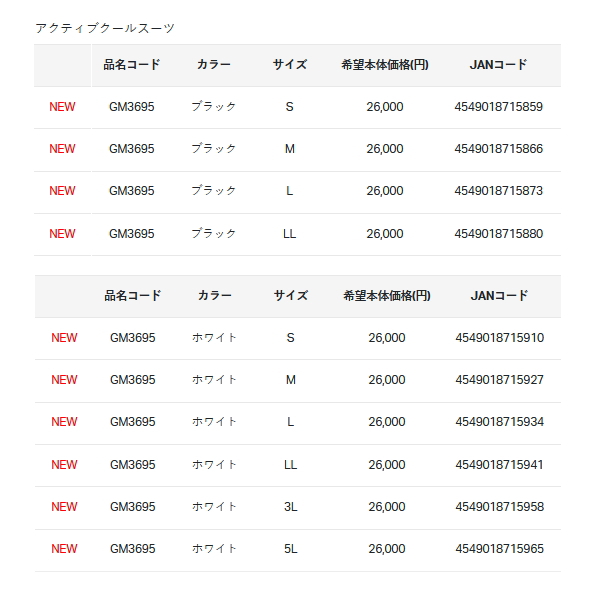Click 品名コード header in first table
This screenshot has width=600, height=600.
click(x=132, y=65)
